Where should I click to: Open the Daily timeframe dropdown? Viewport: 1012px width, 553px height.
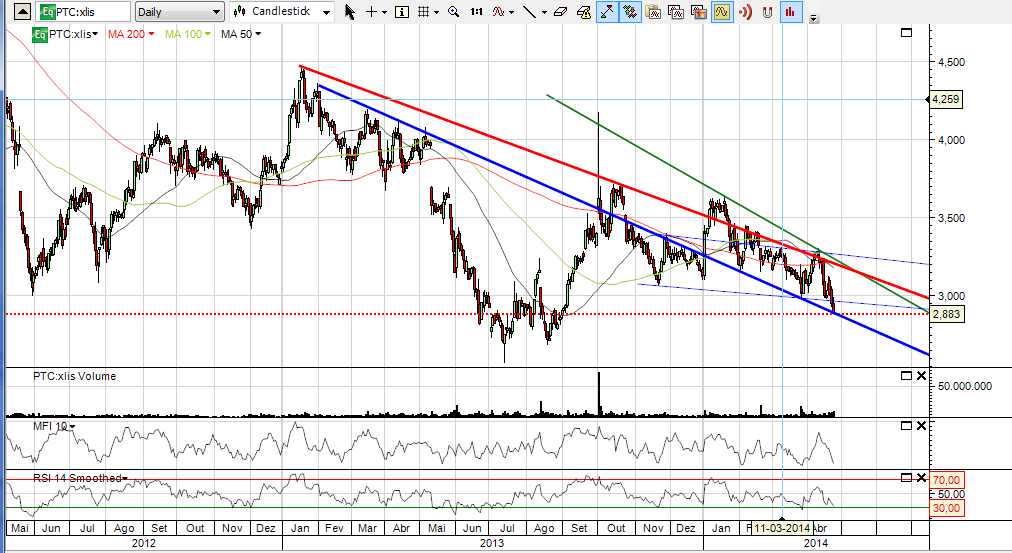(x=179, y=12)
